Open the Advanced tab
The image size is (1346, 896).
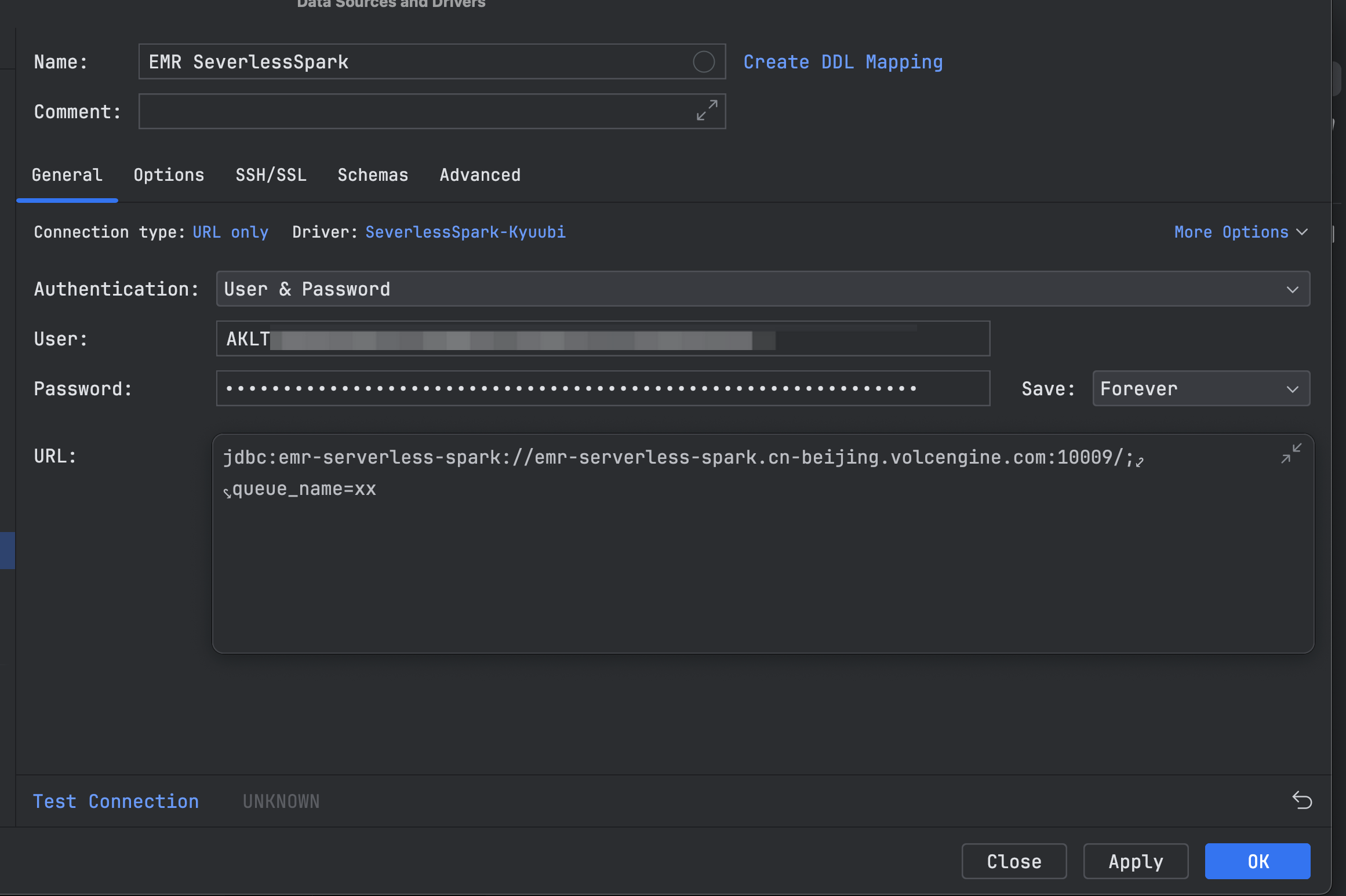480,175
